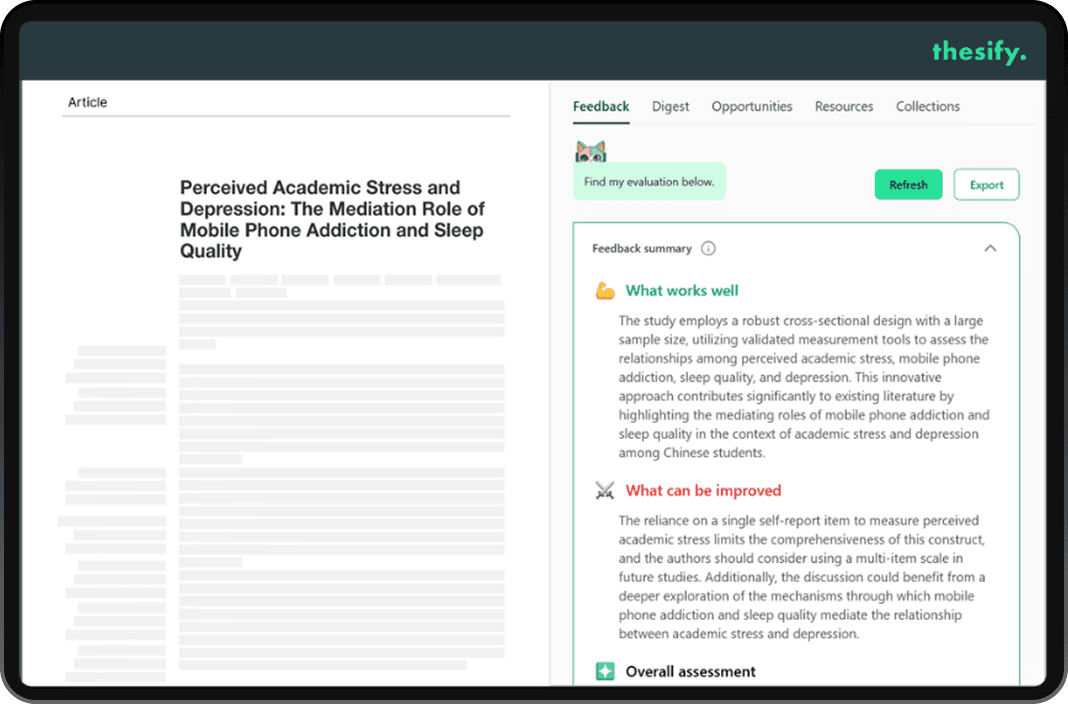Click the Export button
Image resolution: width=1068 pixels, height=704 pixels.
[x=986, y=185]
